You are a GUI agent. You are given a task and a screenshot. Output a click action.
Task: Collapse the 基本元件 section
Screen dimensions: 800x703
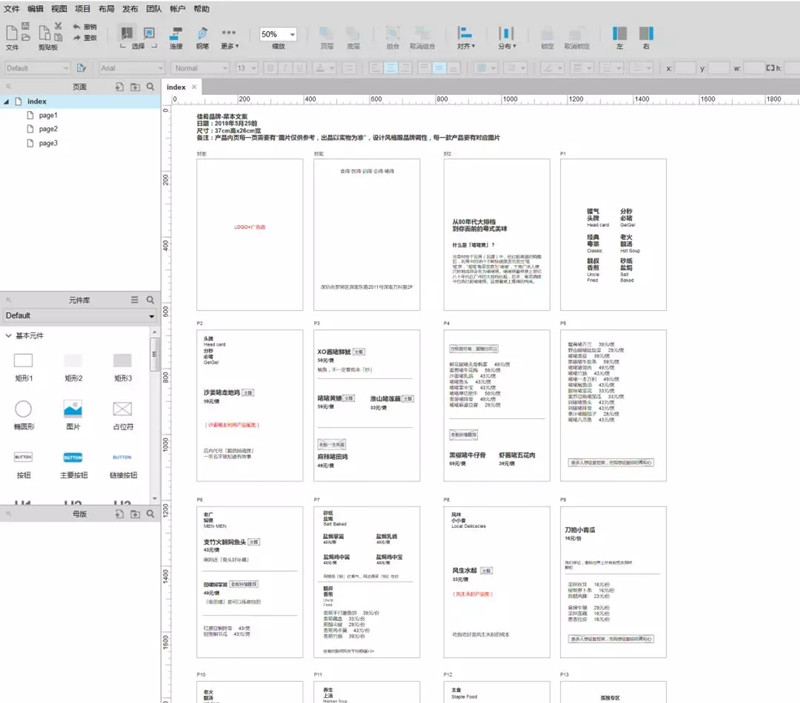coord(9,335)
